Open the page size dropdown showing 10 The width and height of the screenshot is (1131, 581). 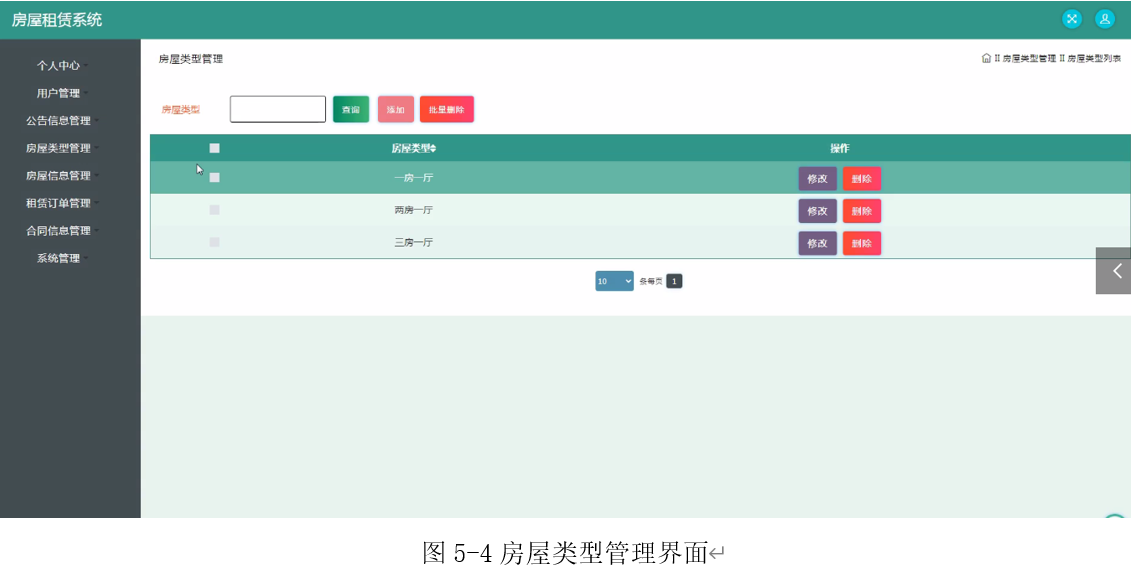point(613,281)
